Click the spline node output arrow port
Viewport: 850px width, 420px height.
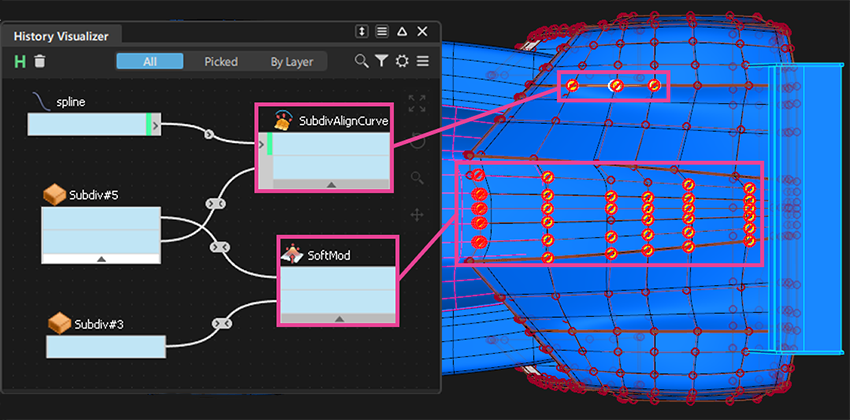pyautogui.click(x=156, y=126)
